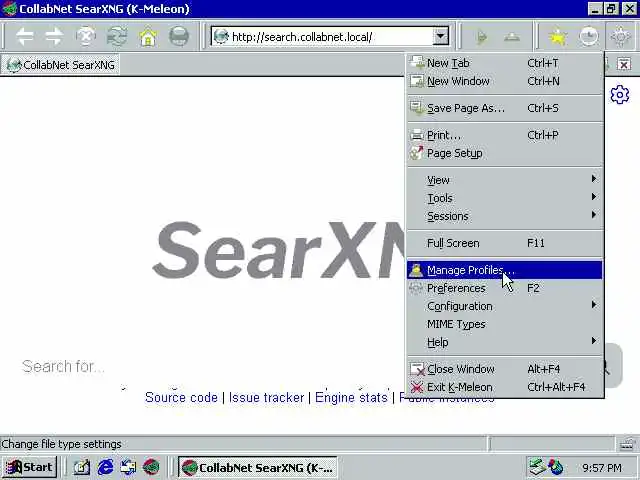Expand the Sessions submenu

[x=505, y=216]
